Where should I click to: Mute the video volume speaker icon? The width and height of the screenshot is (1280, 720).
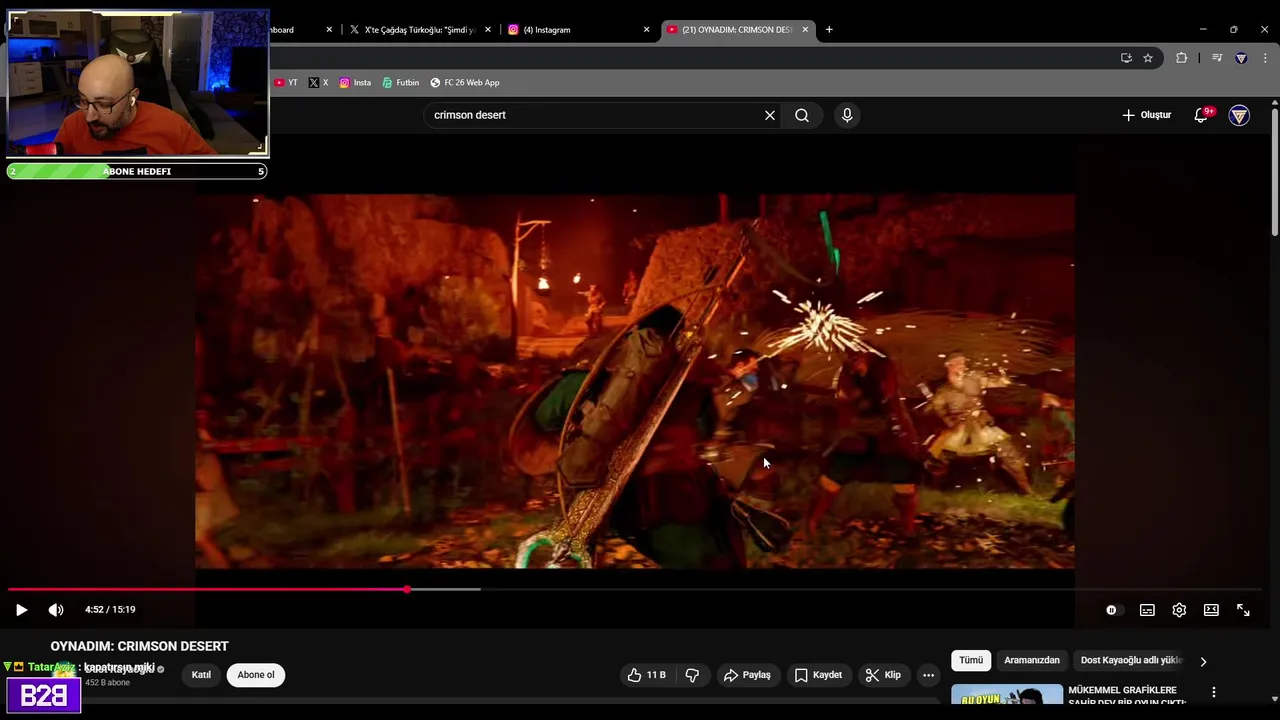pos(56,610)
